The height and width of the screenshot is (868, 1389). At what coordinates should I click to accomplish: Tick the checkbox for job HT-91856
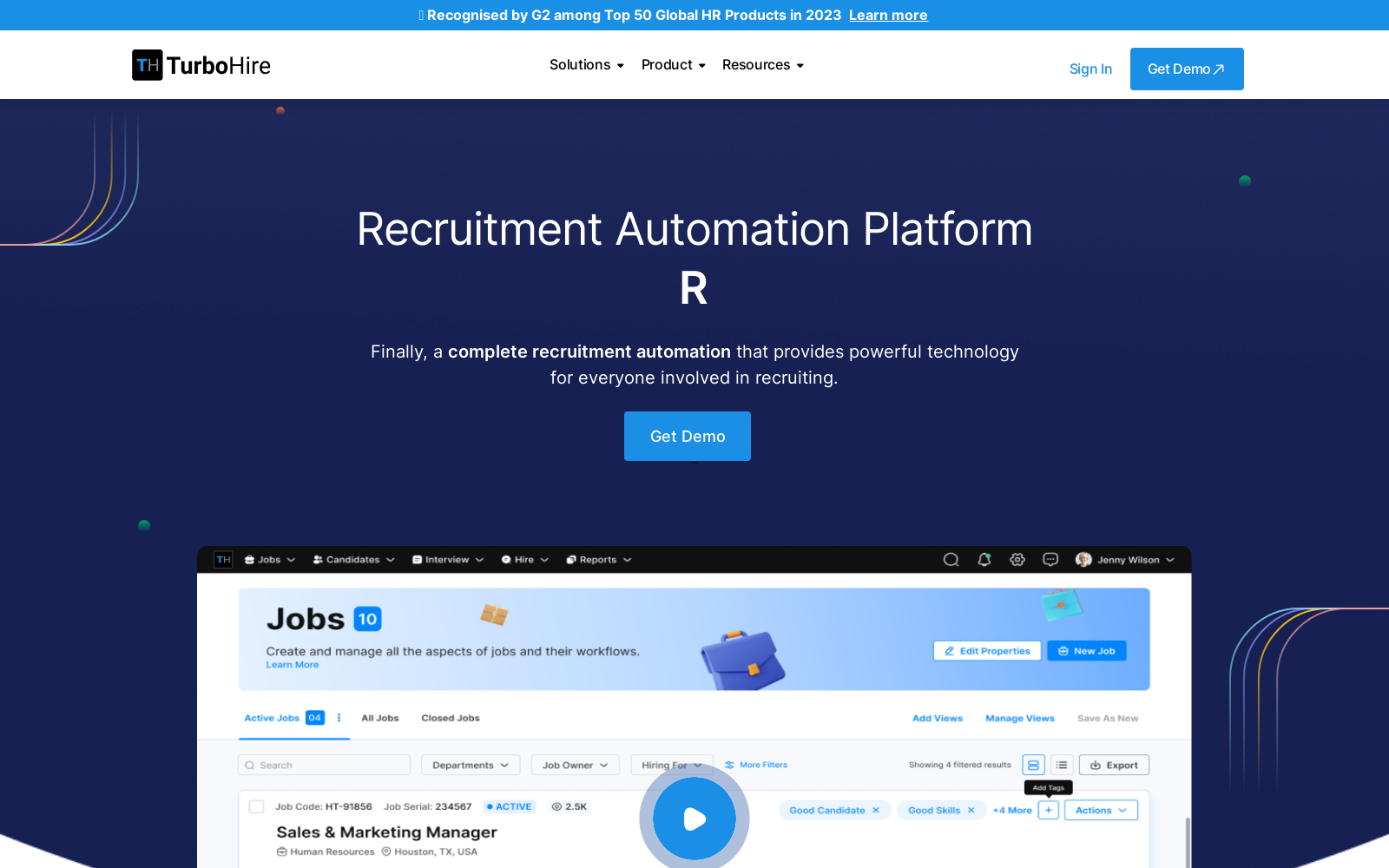click(x=257, y=806)
